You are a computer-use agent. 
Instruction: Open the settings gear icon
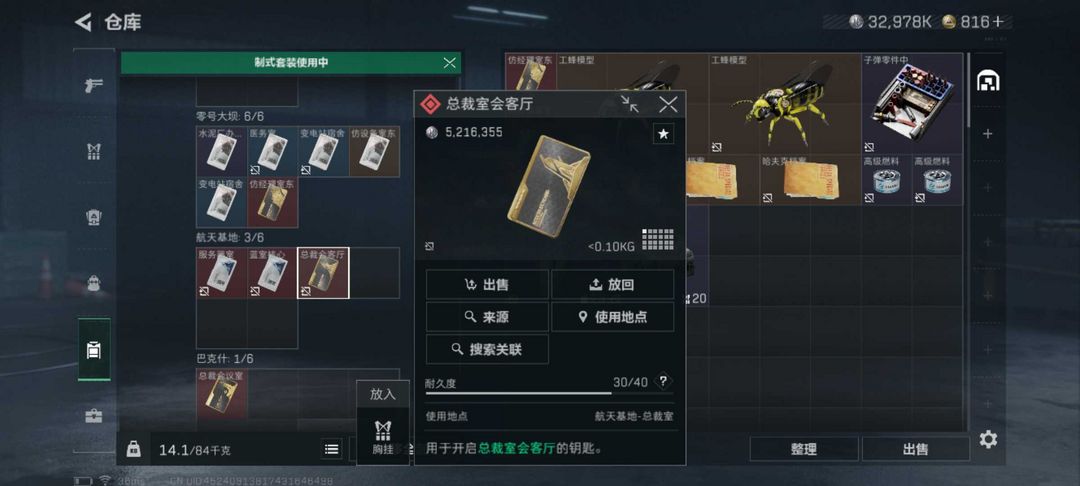(988, 439)
